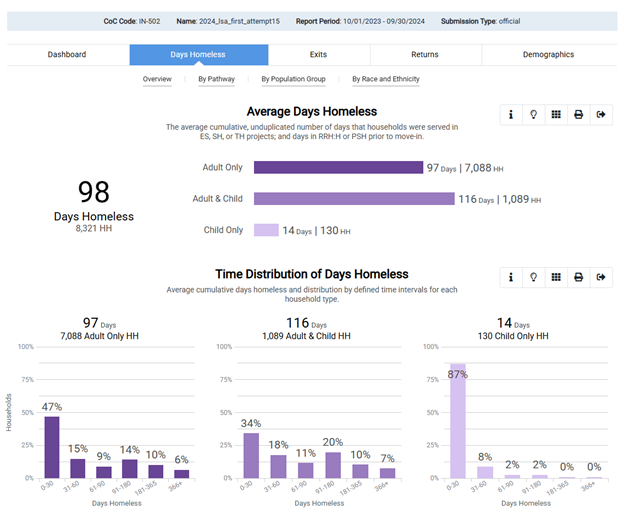Click the 87% bar in Child Only chart

coord(457,420)
